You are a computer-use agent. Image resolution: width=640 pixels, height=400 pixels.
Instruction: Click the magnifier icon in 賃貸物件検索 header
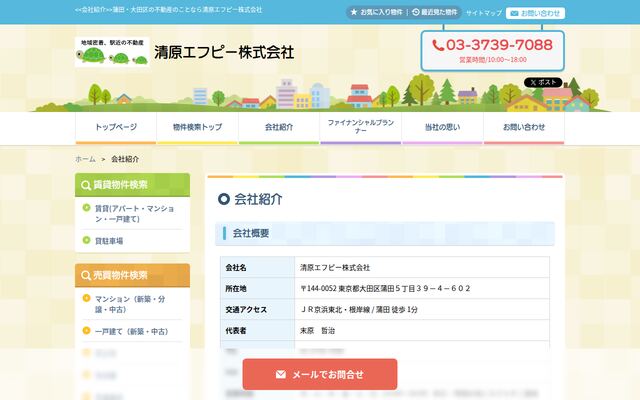86,185
